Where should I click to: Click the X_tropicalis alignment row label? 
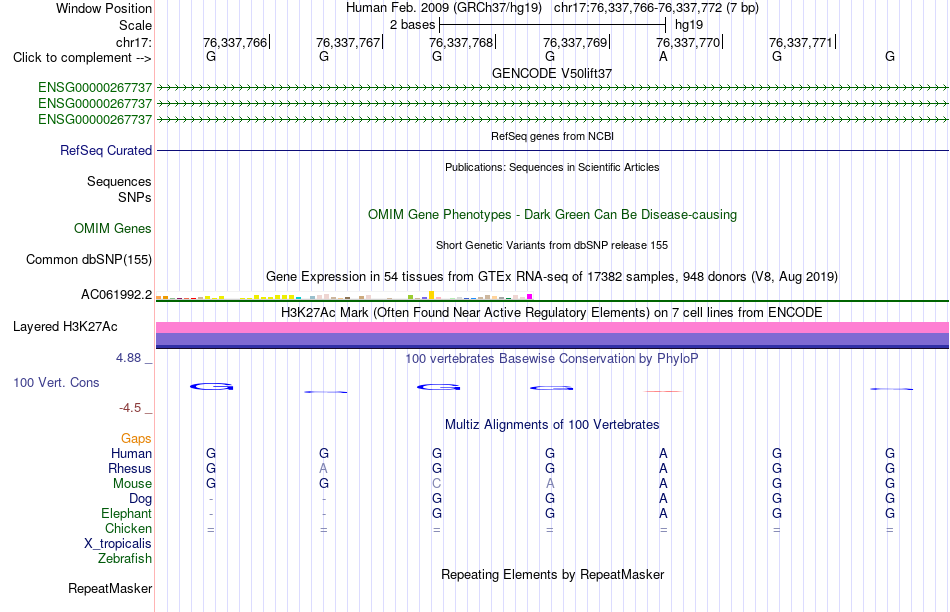pos(118,544)
